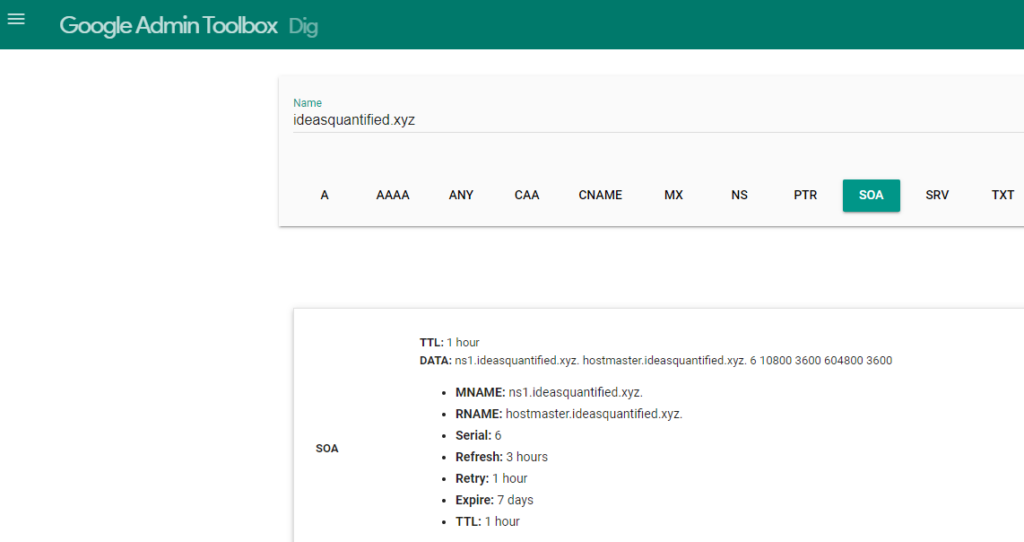Select the CNAME record type
This screenshot has height=542, width=1024.
click(600, 195)
